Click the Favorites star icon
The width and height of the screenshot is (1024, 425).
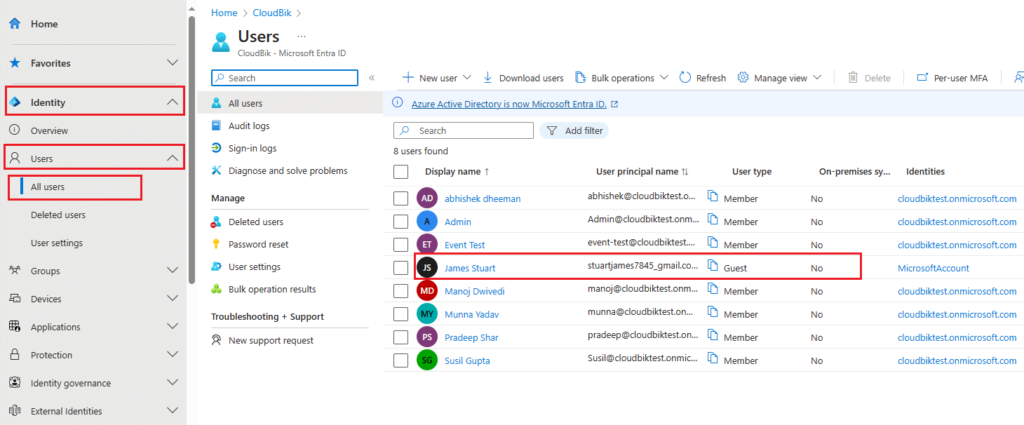tap(14, 63)
